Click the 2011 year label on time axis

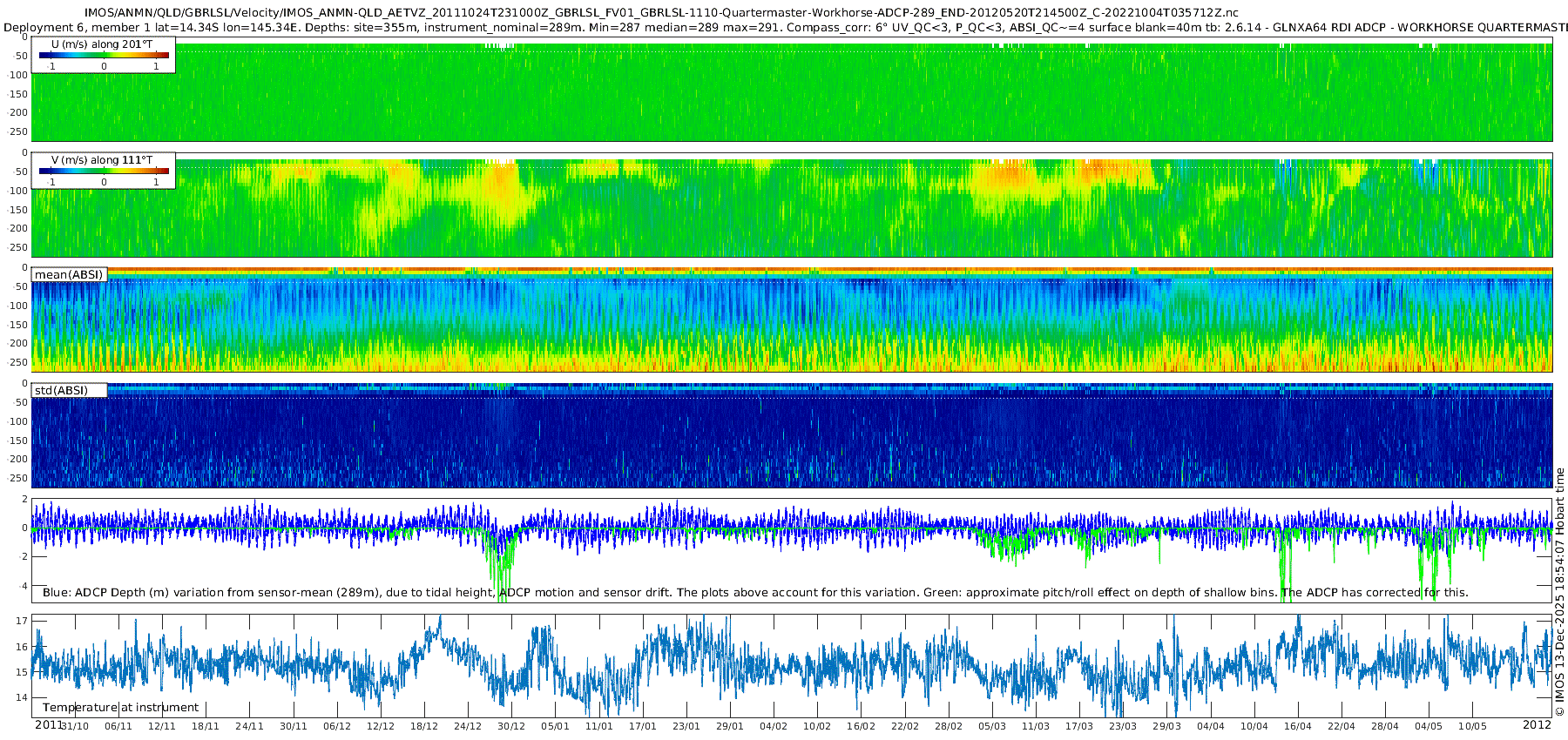(x=49, y=724)
